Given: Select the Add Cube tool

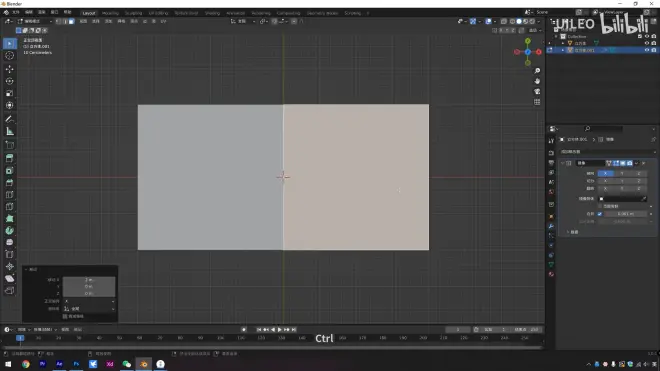Looking at the screenshot, I should point(10,145).
